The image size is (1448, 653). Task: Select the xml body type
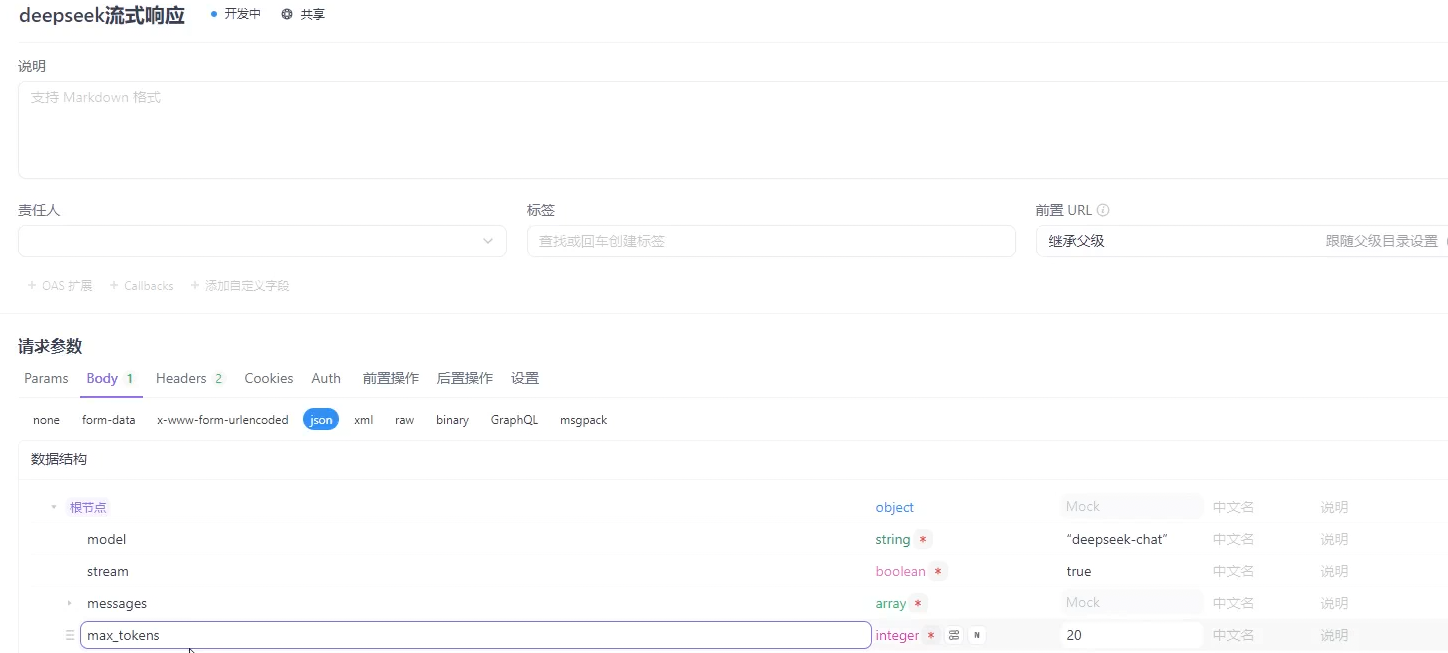tap(363, 420)
